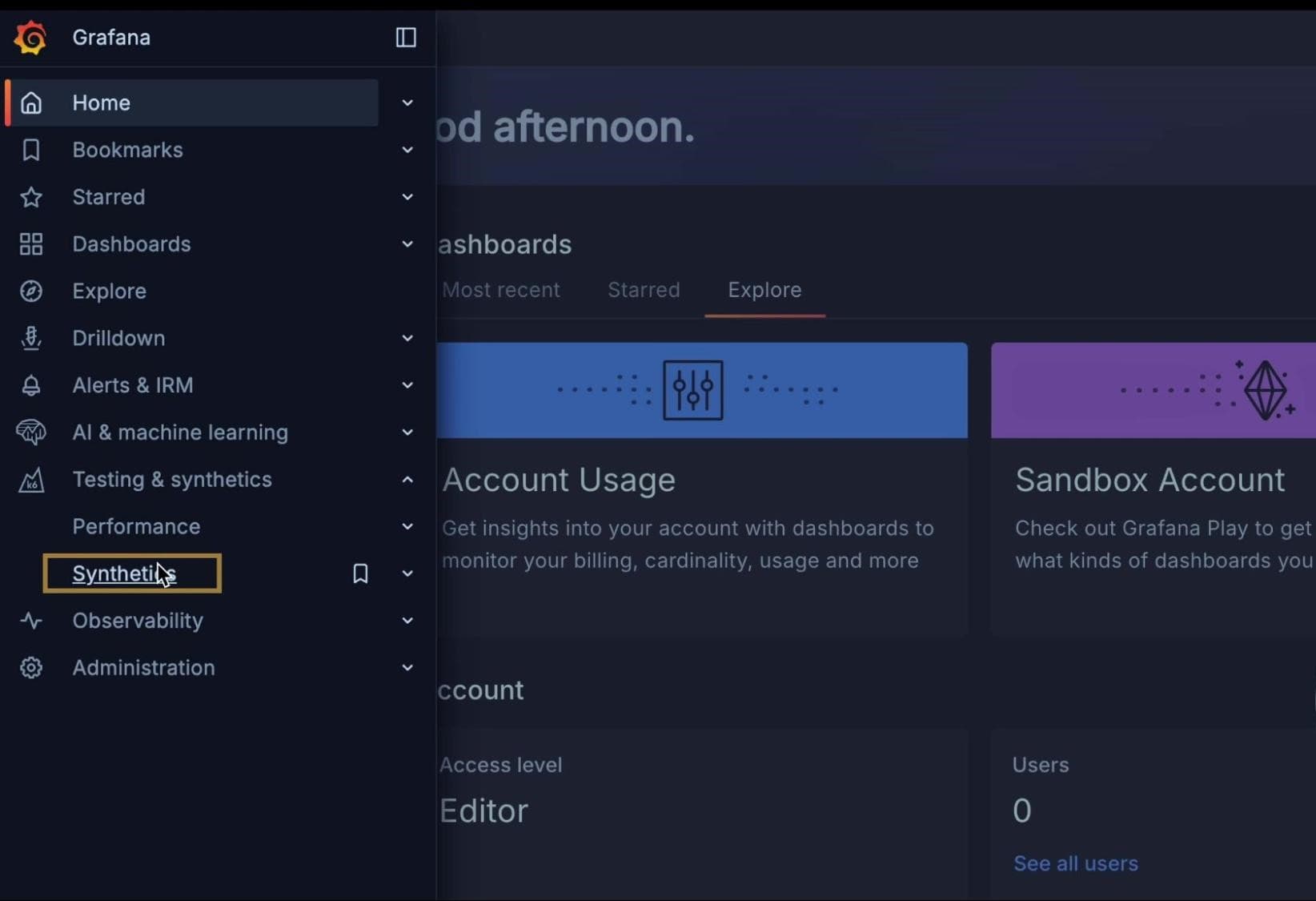Click the Bookmarks ribbon icon in sidebar
The width and height of the screenshot is (1316, 901).
[x=31, y=150]
